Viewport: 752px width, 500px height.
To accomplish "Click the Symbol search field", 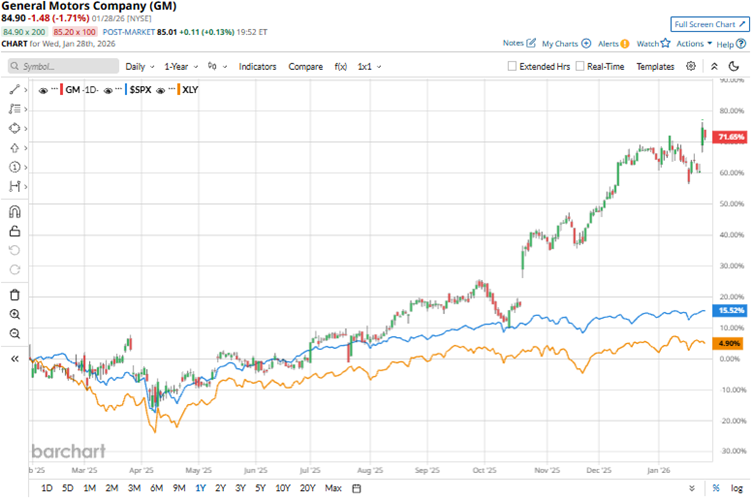I will point(62,66).
